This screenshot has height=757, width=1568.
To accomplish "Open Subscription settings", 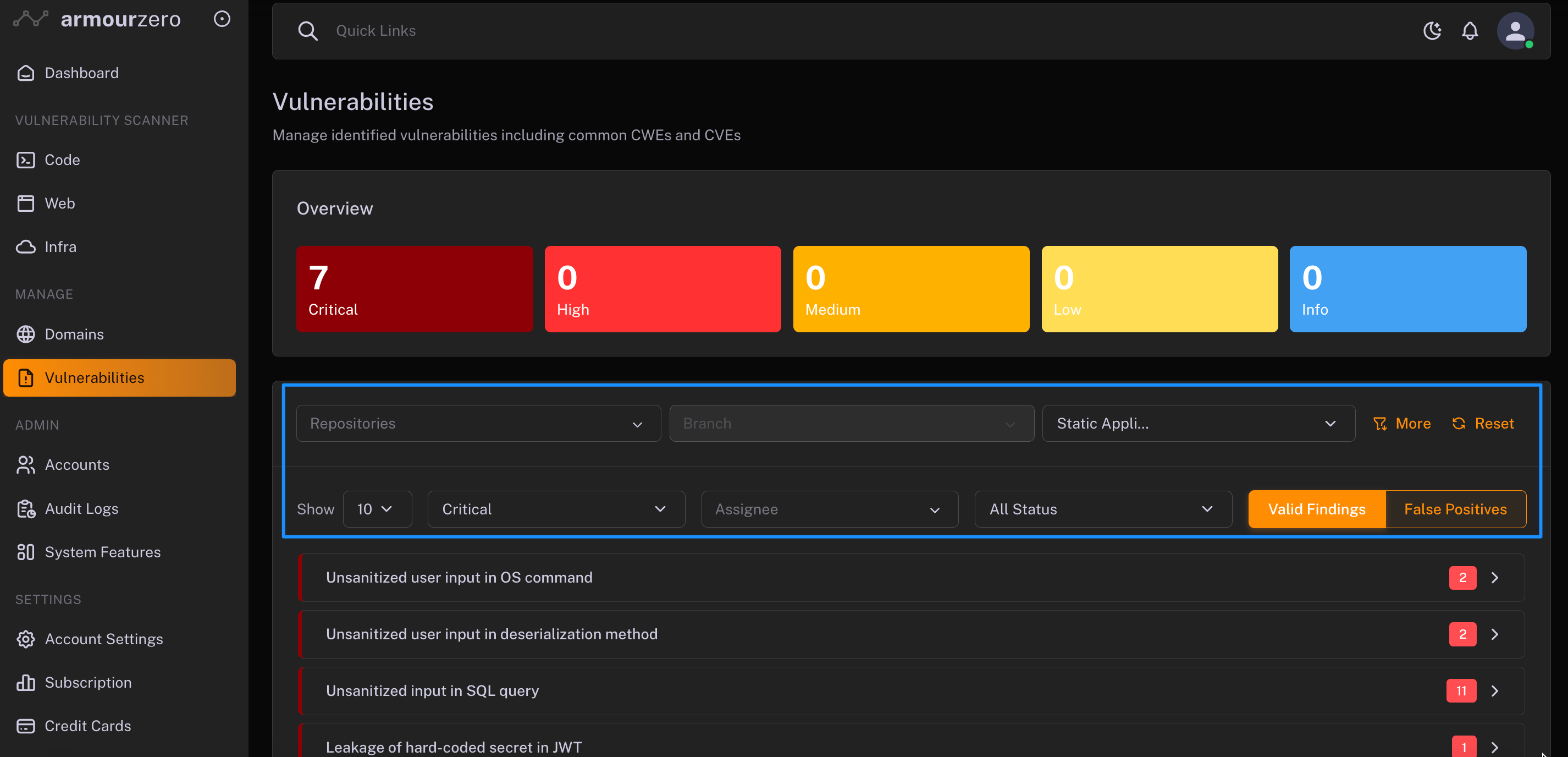I will 87,682.
